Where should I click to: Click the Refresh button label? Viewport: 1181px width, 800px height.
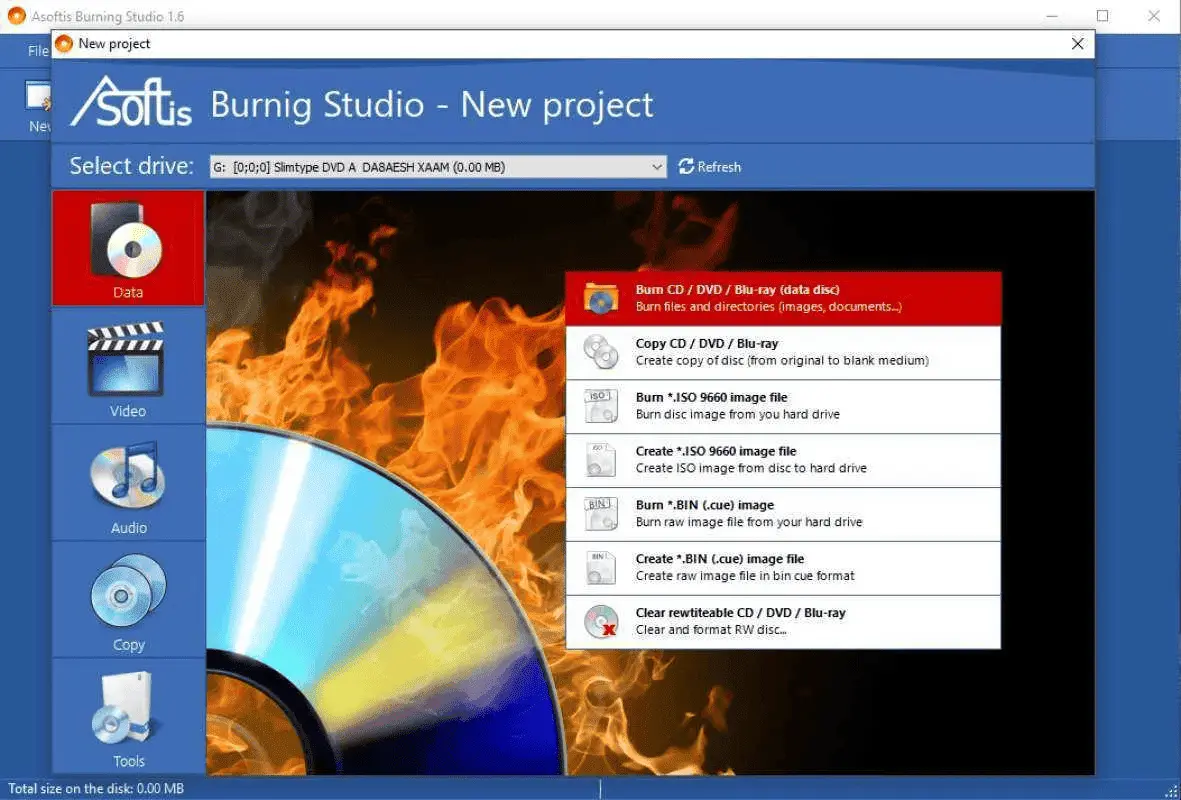click(x=719, y=166)
